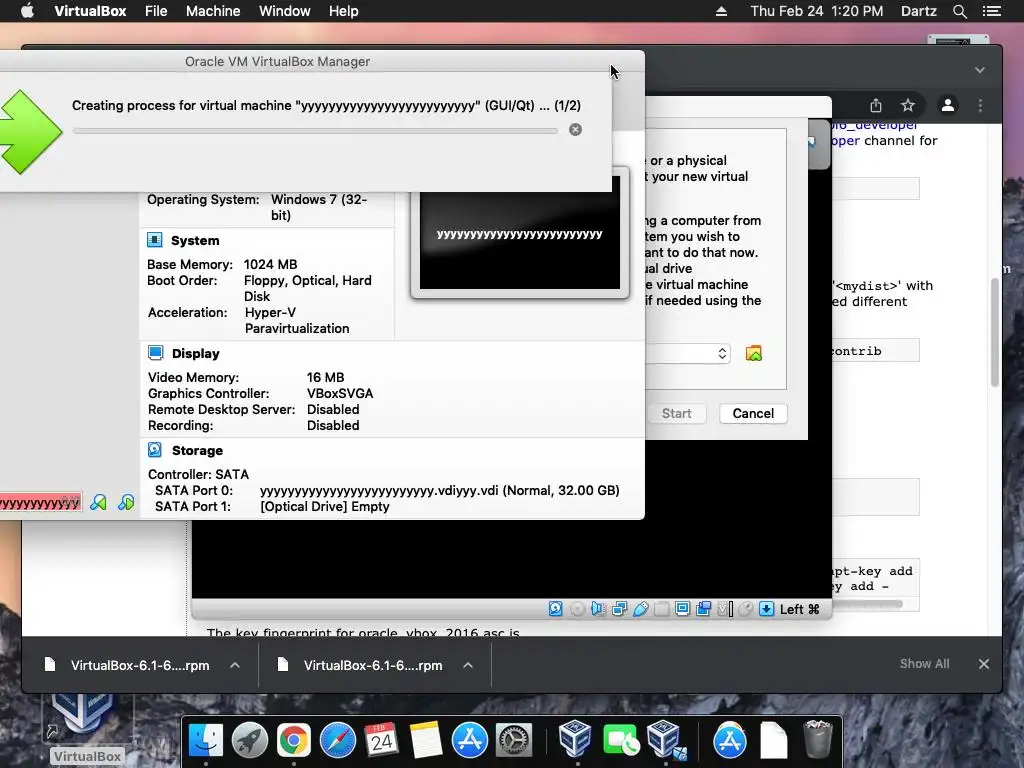Open the Chrome three-dot menu
Image resolution: width=1024 pixels, height=768 pixels.
pyautogui.click(x=980, y=105)
